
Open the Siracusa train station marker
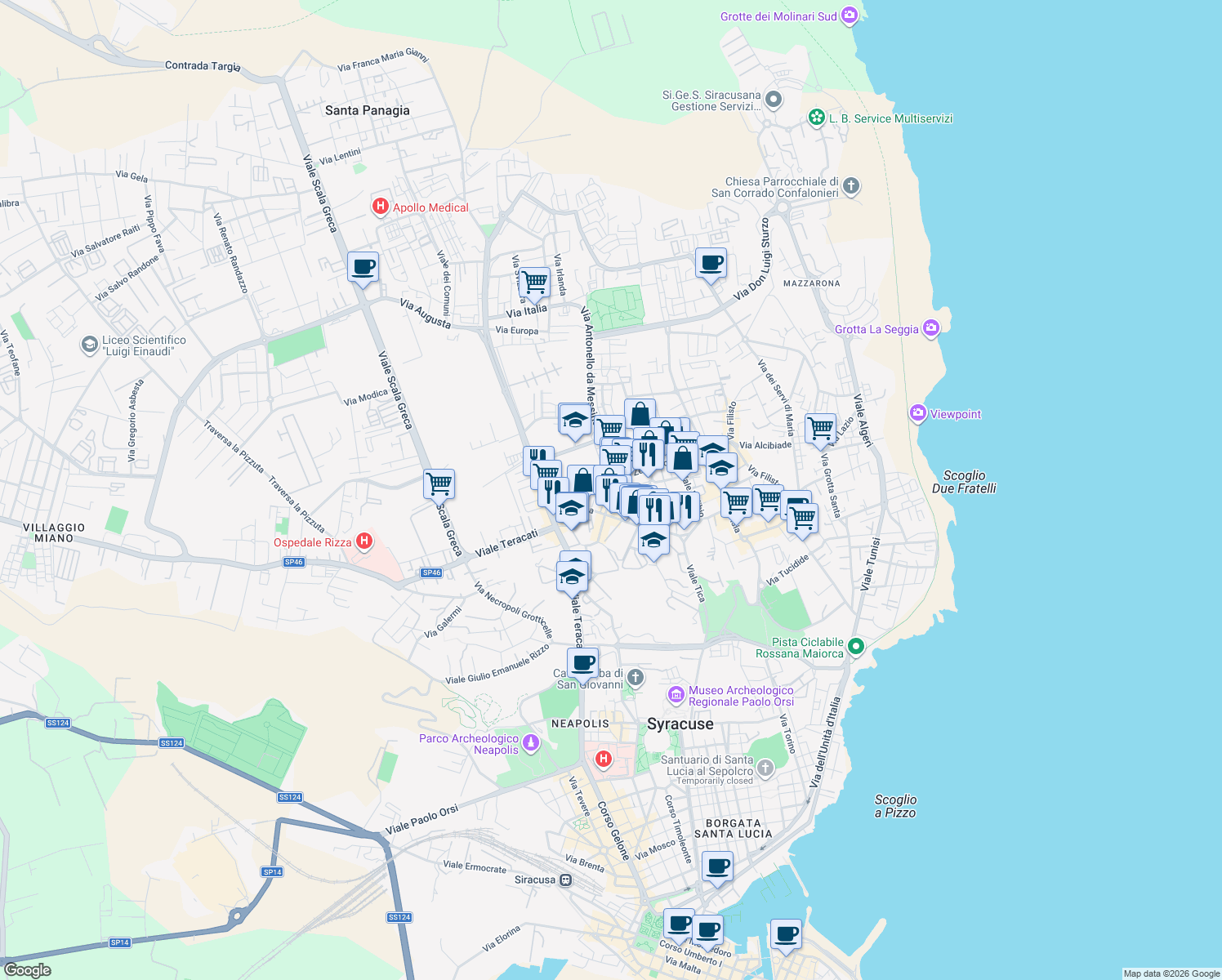point(565,880)
